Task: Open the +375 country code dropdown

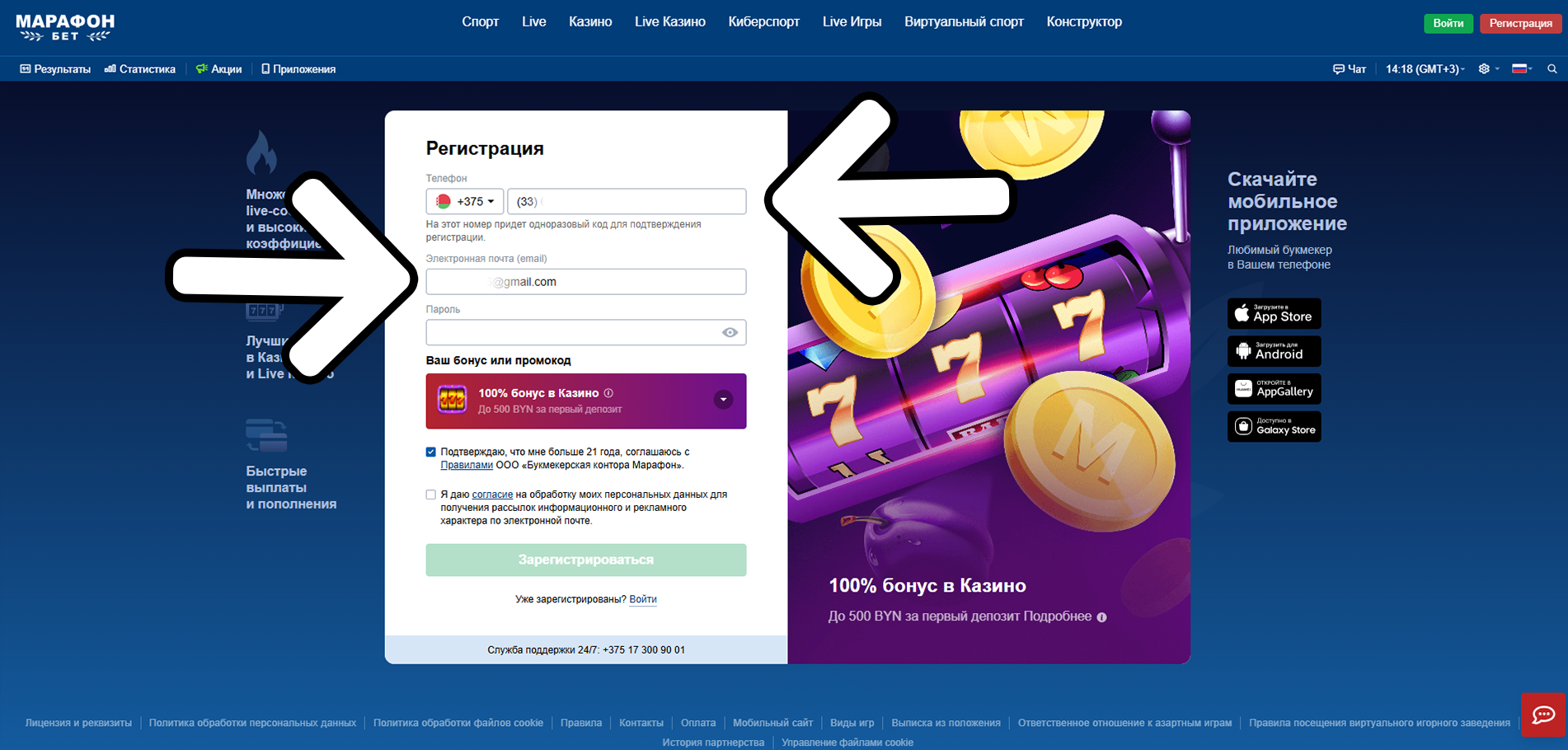Action: 465,201
